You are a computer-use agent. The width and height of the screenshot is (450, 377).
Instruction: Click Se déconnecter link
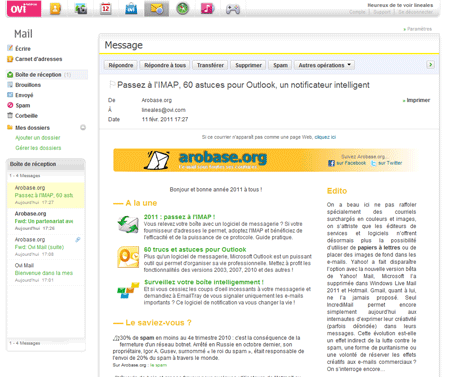coord(415,12)
